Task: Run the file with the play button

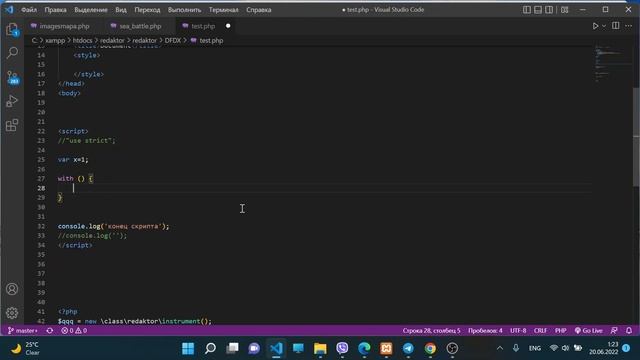Action: click(x=595, y=26)
